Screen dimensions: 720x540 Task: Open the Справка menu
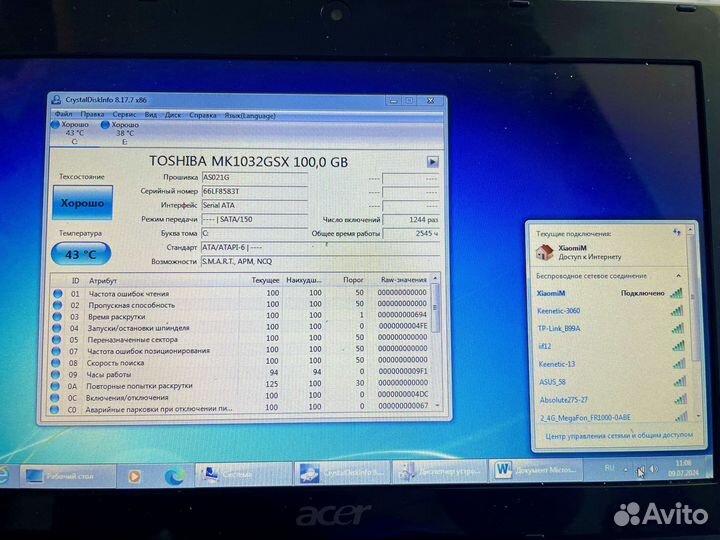click(202, 115)
